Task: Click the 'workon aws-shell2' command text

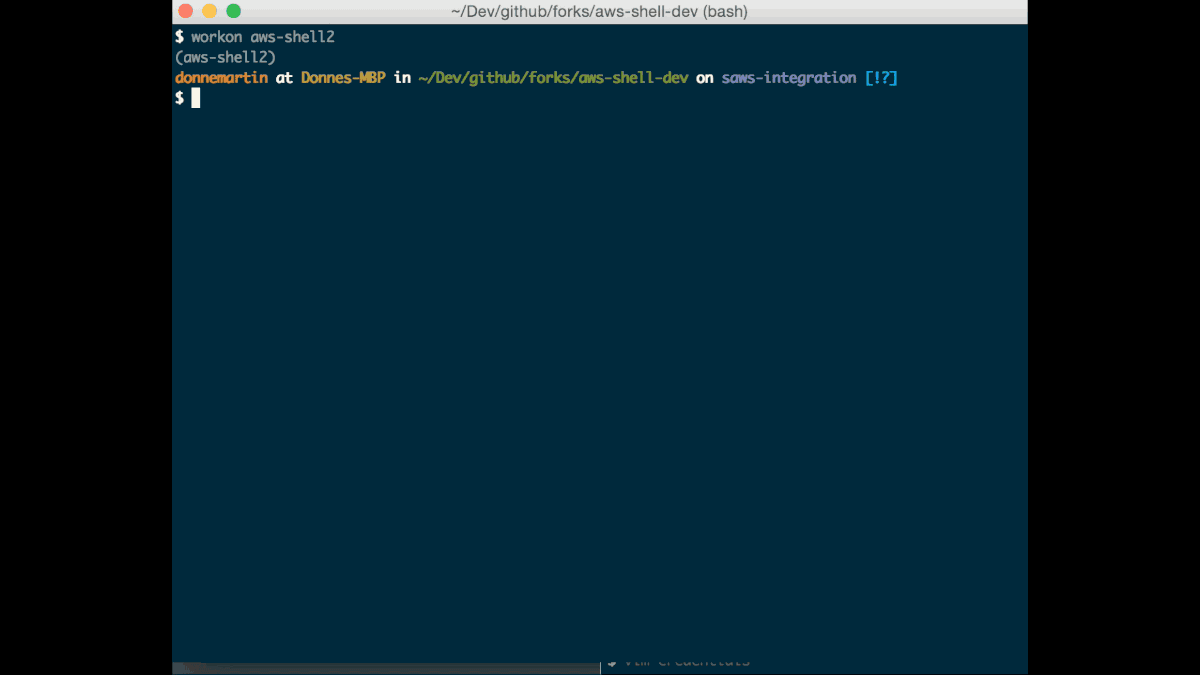Action: (x=263, y=37)
